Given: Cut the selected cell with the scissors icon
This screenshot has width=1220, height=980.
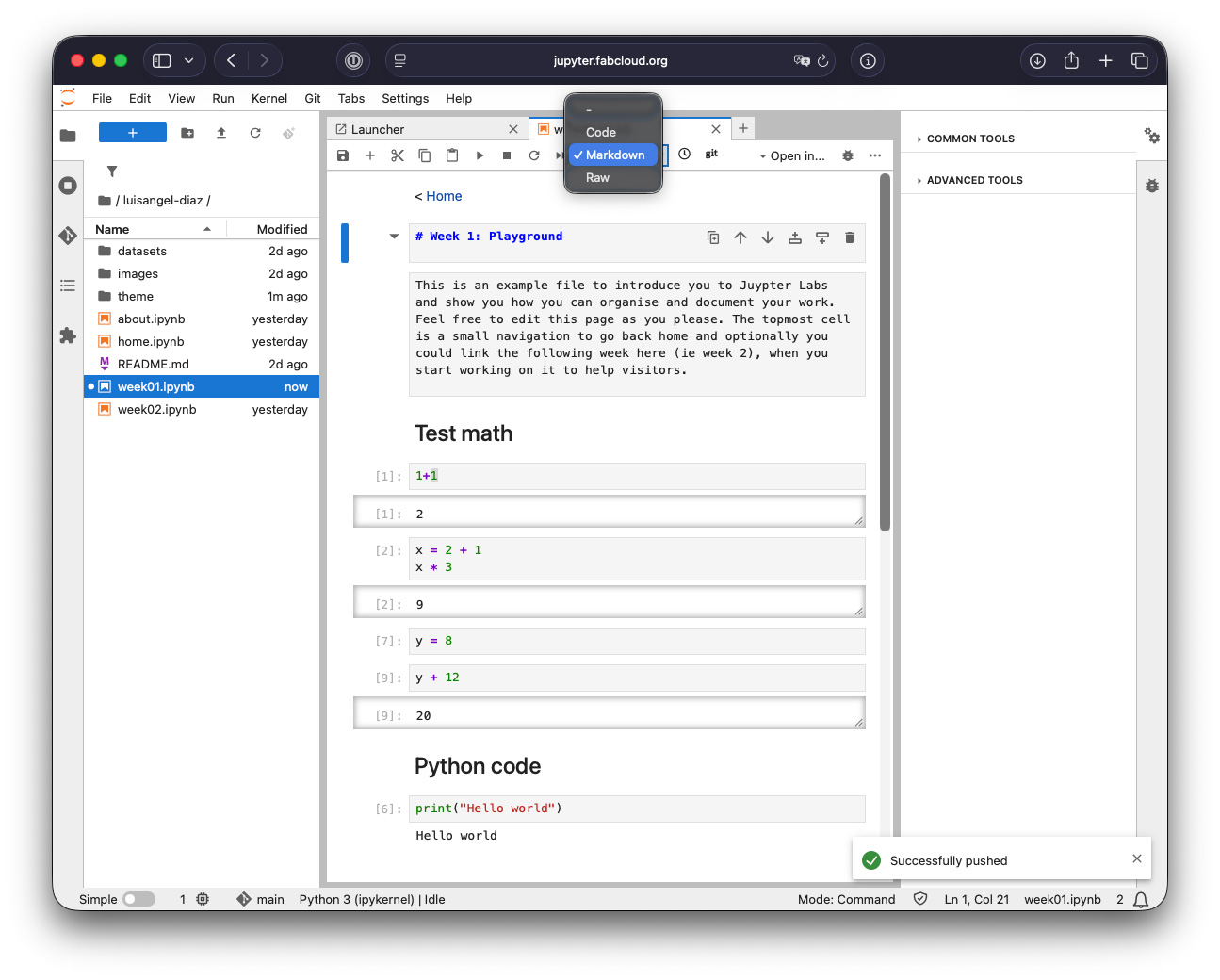Looking at the screenshot, I should pyautogui.click(x=398, y=155).
